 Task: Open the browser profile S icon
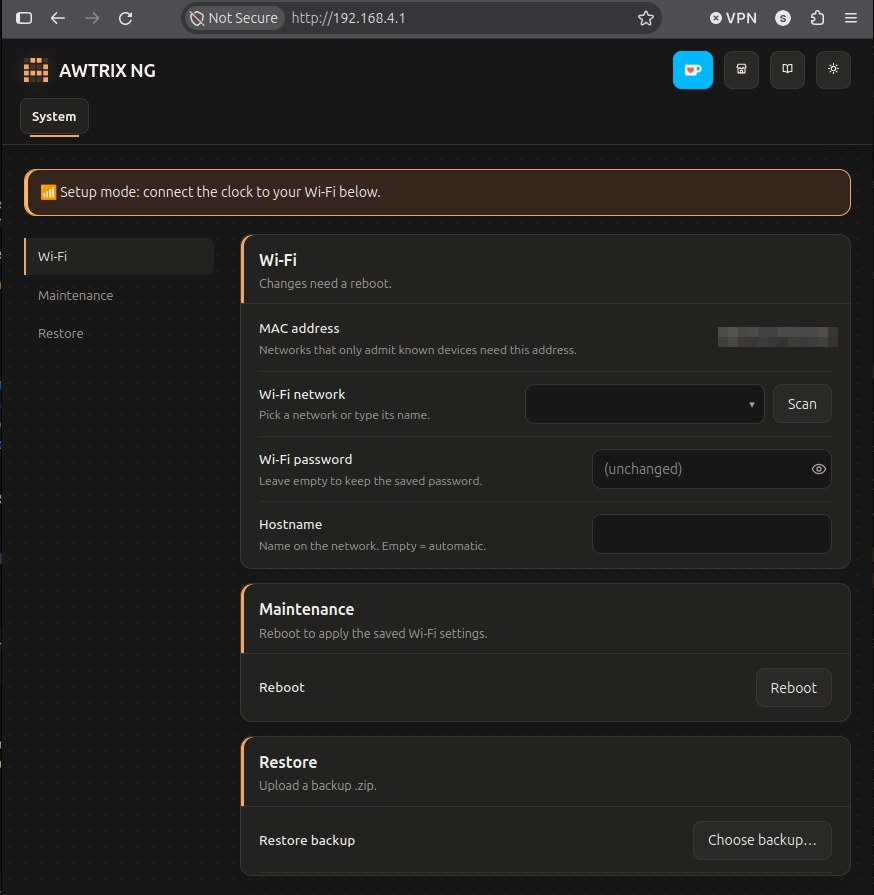pos(783,18)
